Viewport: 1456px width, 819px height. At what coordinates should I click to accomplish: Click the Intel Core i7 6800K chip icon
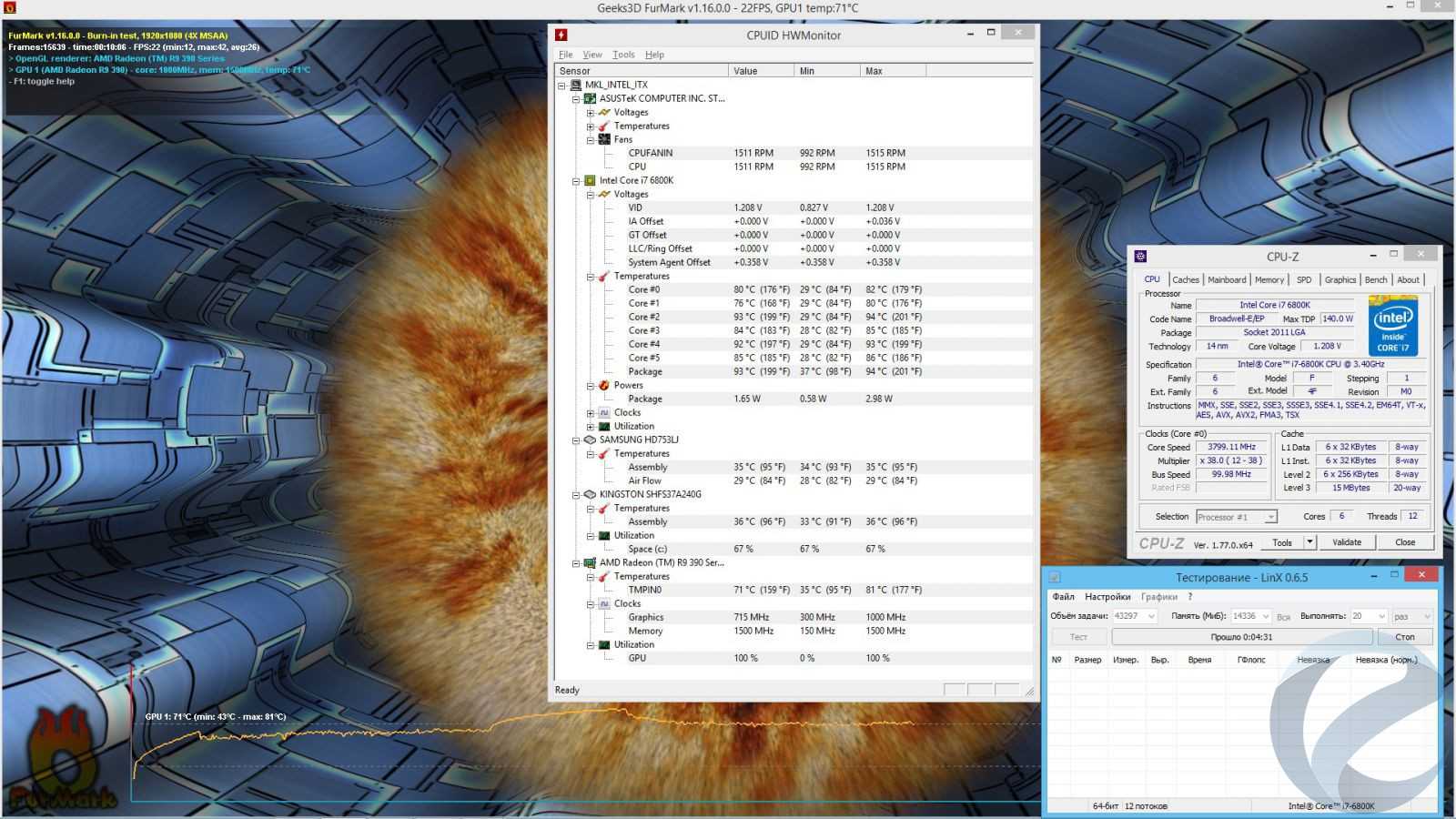coord(590,180)
